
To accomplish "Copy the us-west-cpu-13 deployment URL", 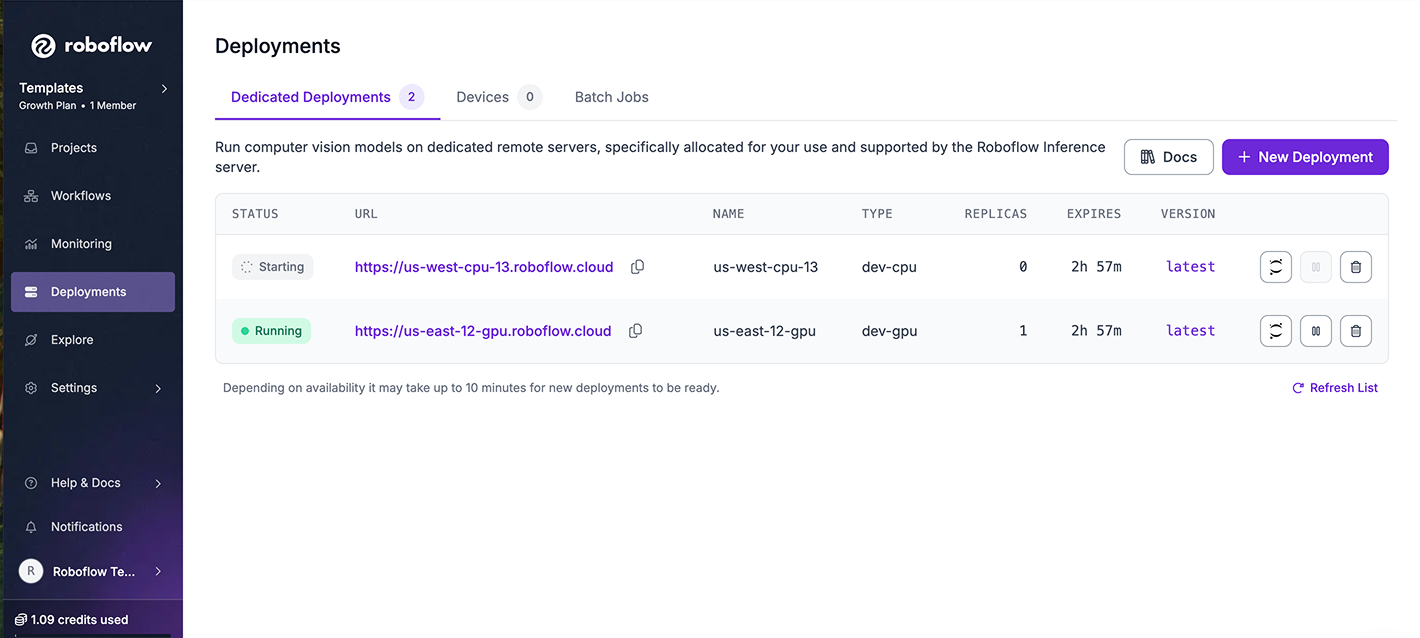I will (x=637, y=267).
